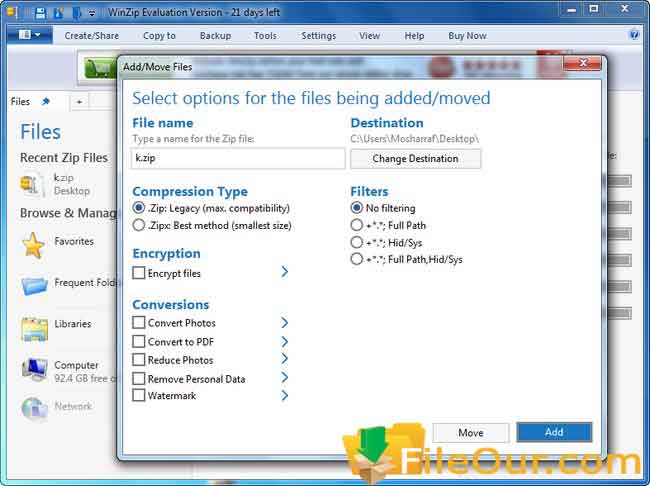
Task: Open recent k.zip Desktop entry
Action: pyautogui.click(x=72, y=184)
